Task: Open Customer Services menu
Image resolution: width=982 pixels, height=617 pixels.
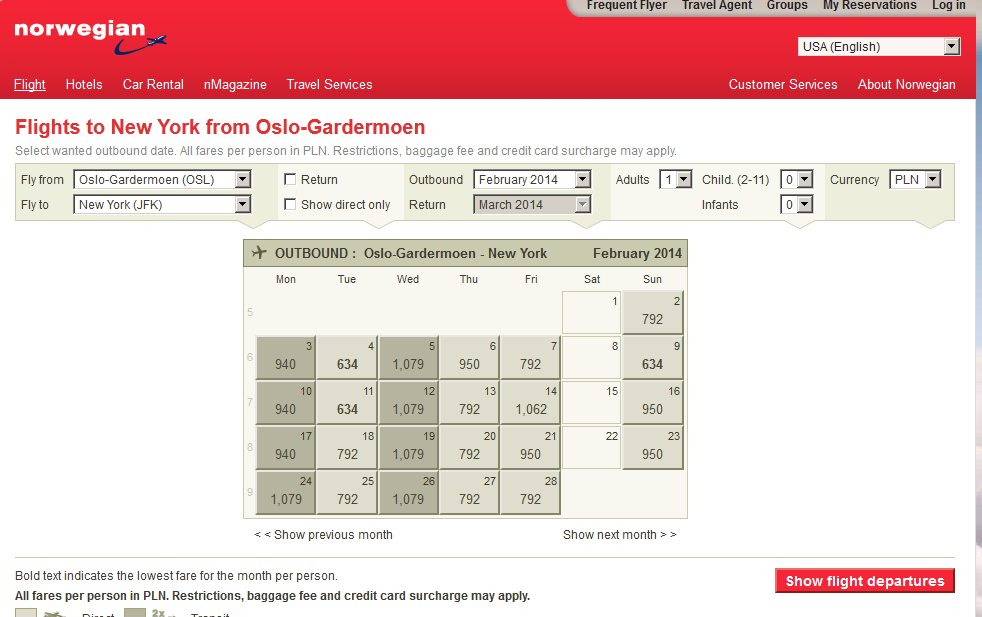Action: pos(783,84)
